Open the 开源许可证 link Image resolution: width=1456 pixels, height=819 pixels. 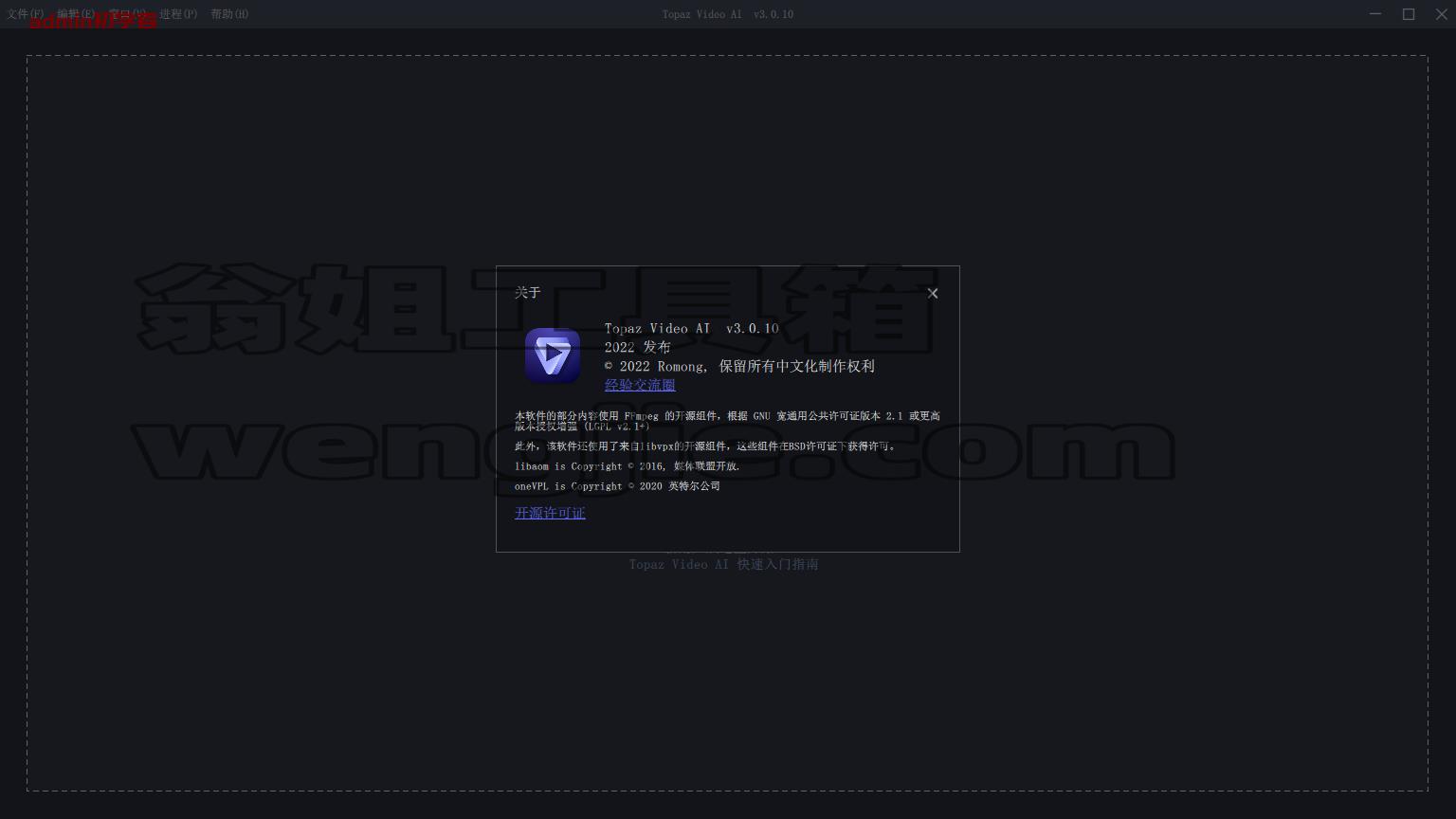(550, 513)
